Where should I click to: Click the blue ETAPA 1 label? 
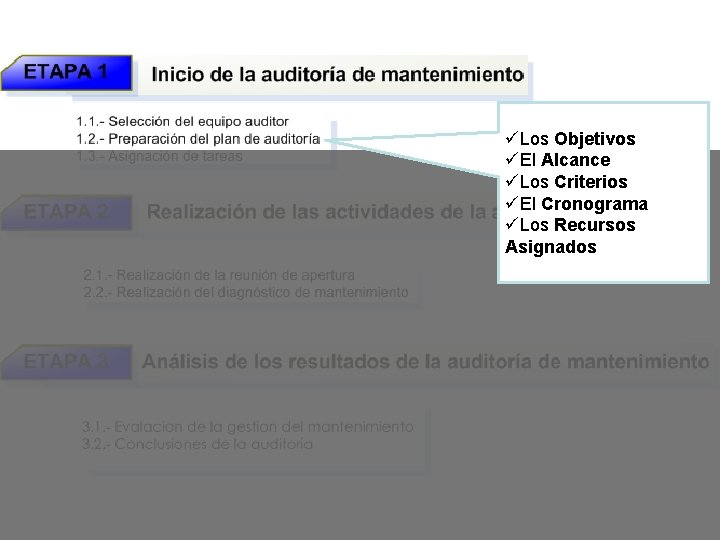[67, 73]
